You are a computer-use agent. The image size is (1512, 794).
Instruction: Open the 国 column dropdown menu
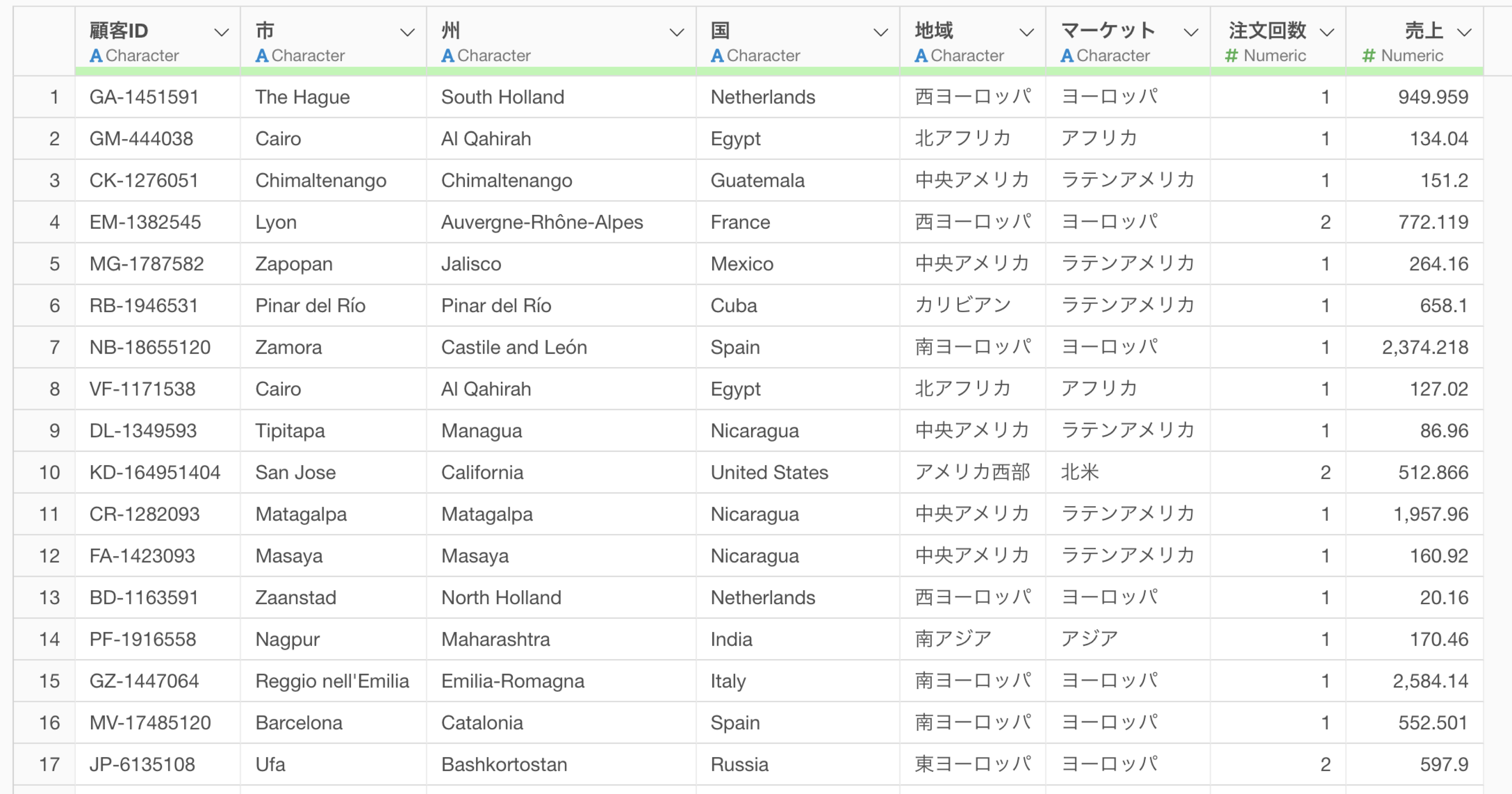pos(880,33)
